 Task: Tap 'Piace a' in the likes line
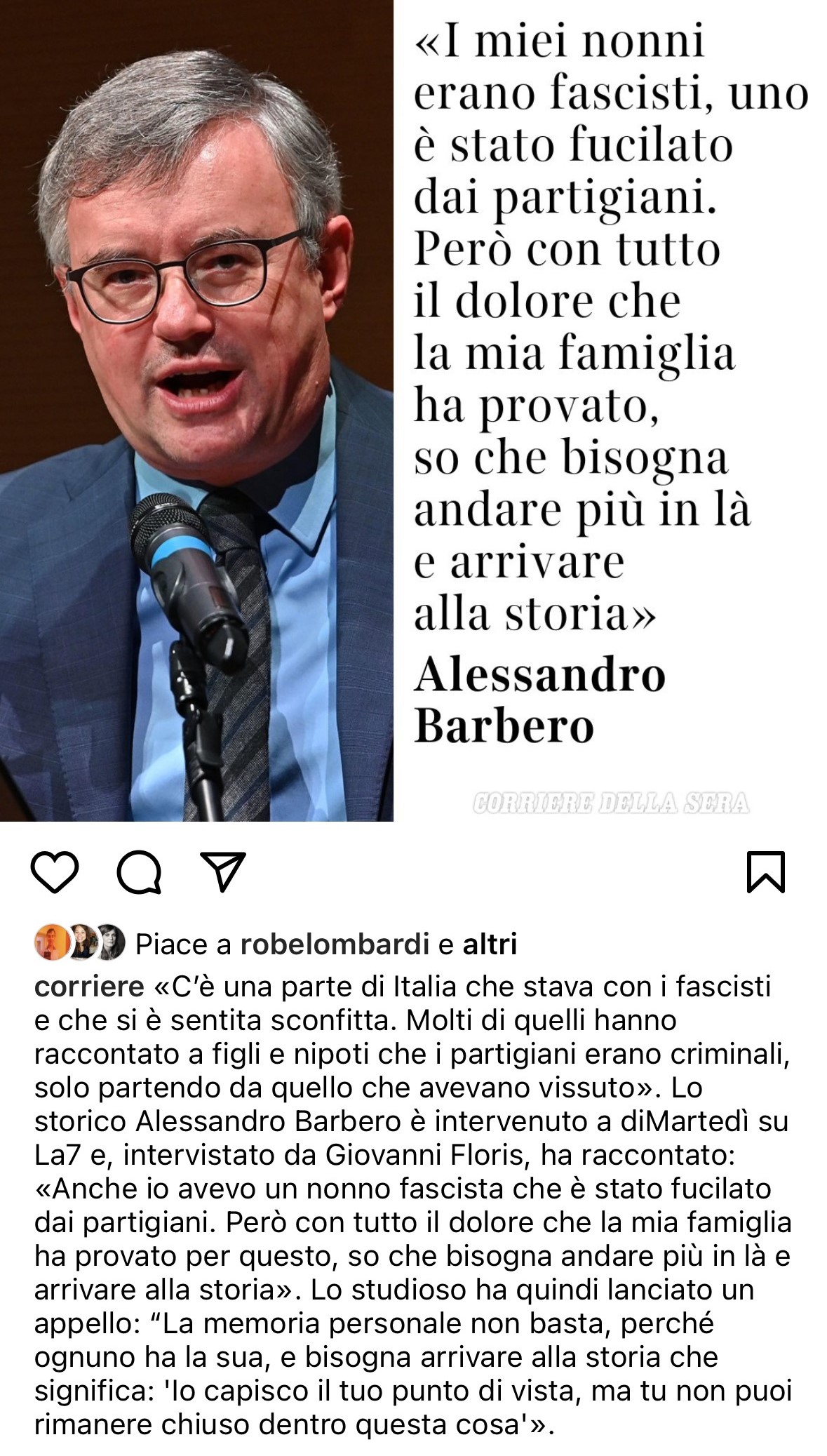click(x=183, y=944)
